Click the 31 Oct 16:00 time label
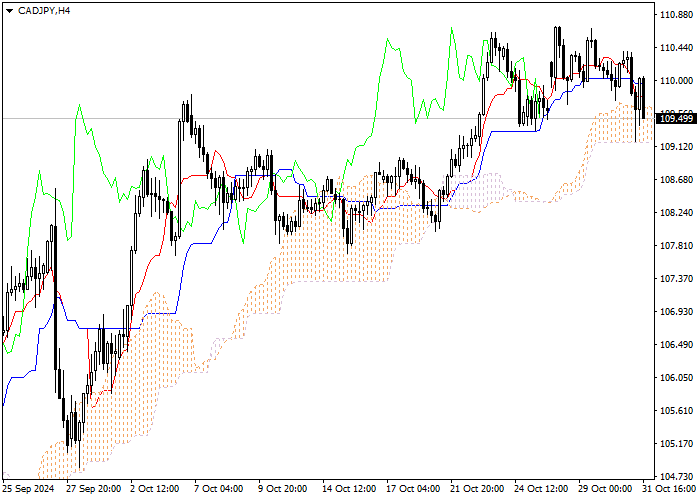Image resolution: width=700 pixels, height=500 pixels. (x=670, y=489)
